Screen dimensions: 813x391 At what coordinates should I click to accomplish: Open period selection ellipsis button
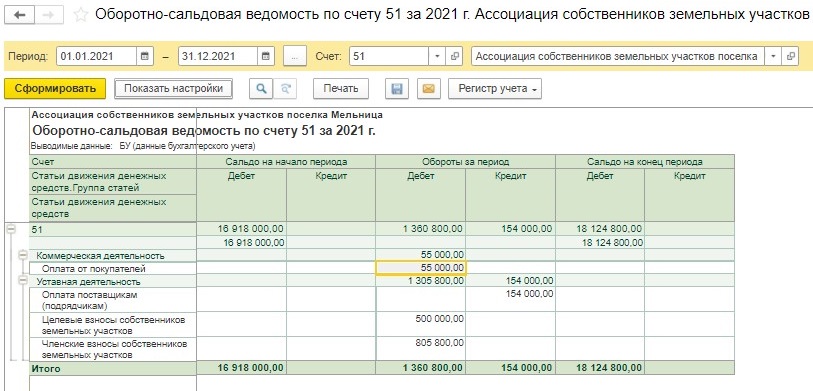point(295,56)
